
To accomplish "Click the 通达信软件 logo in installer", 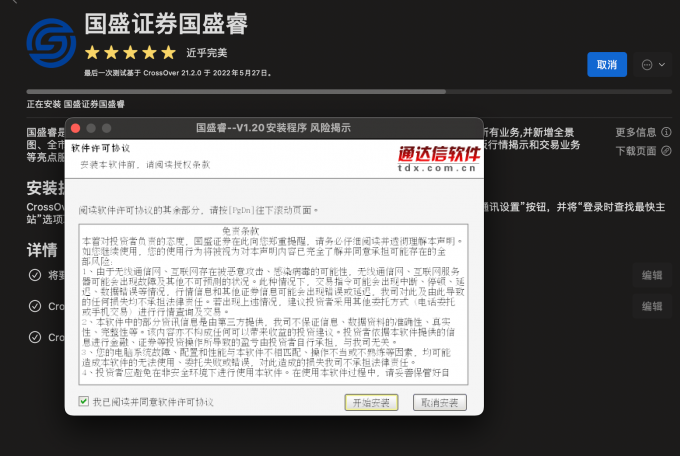I will [x=438, y=159].
